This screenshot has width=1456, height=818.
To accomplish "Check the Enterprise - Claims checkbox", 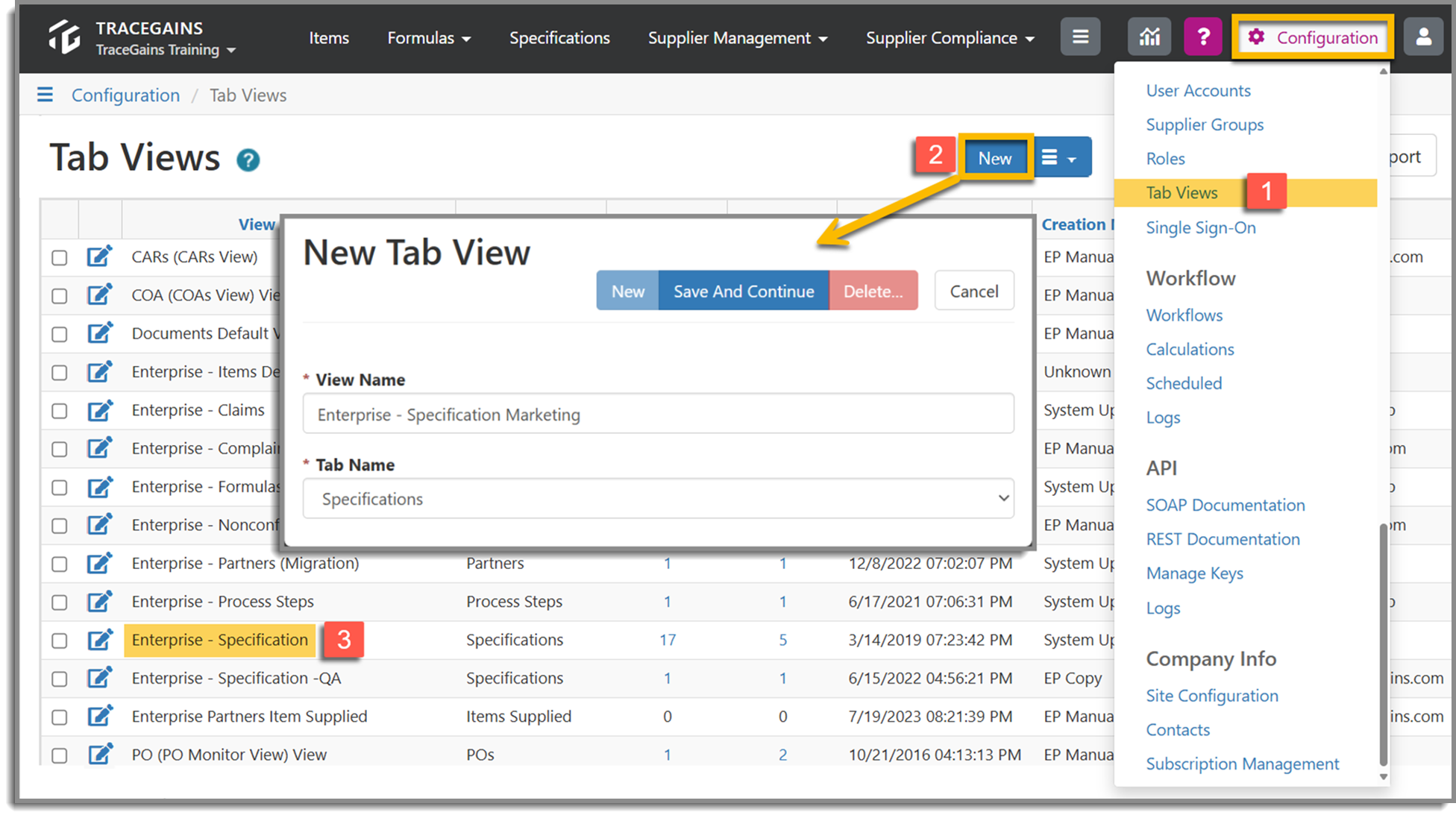I will pos(60,411).
